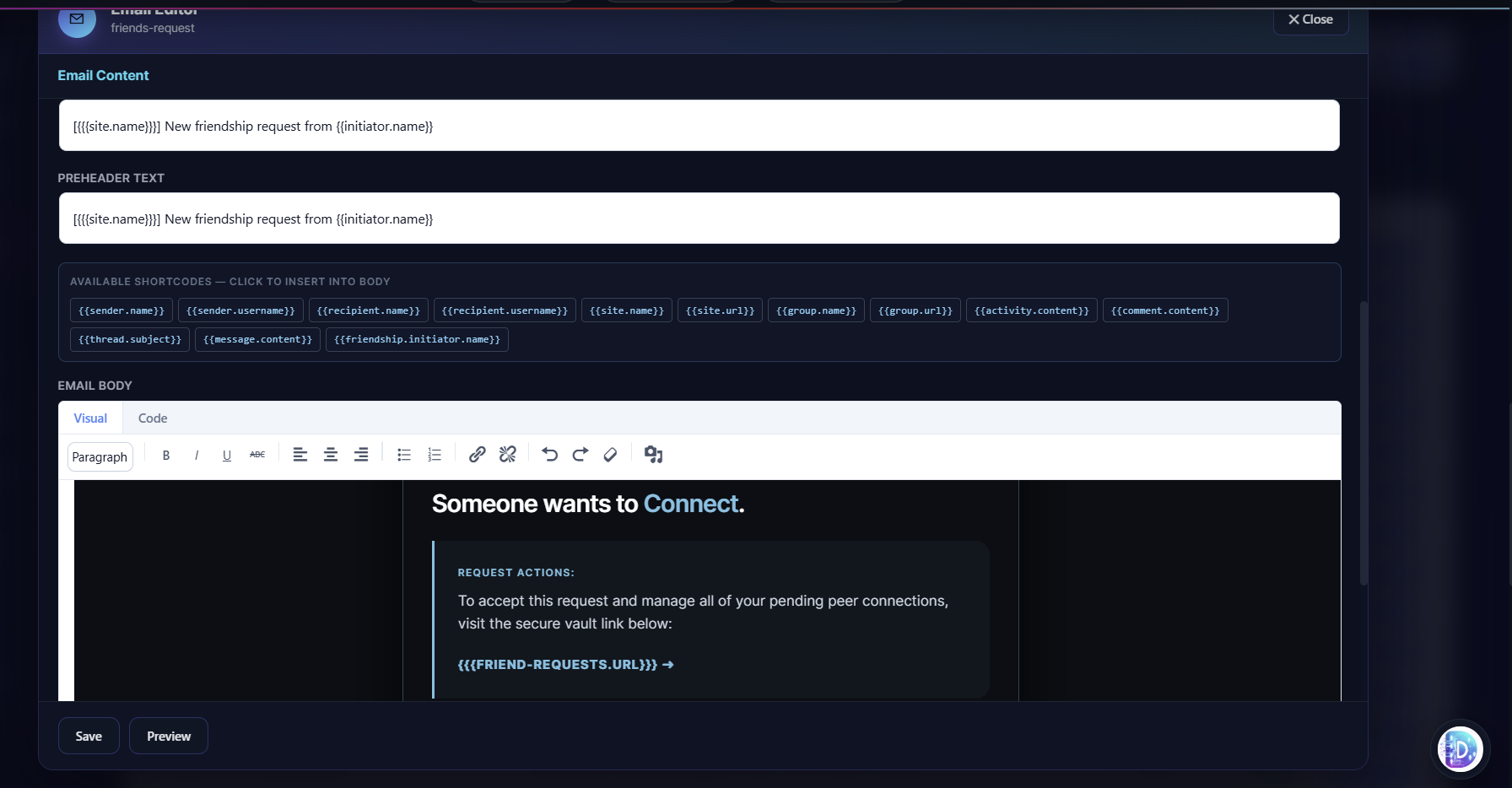1512x788 pixels.
Task: Apply strikethrough formatting
Action: [257, 455]
